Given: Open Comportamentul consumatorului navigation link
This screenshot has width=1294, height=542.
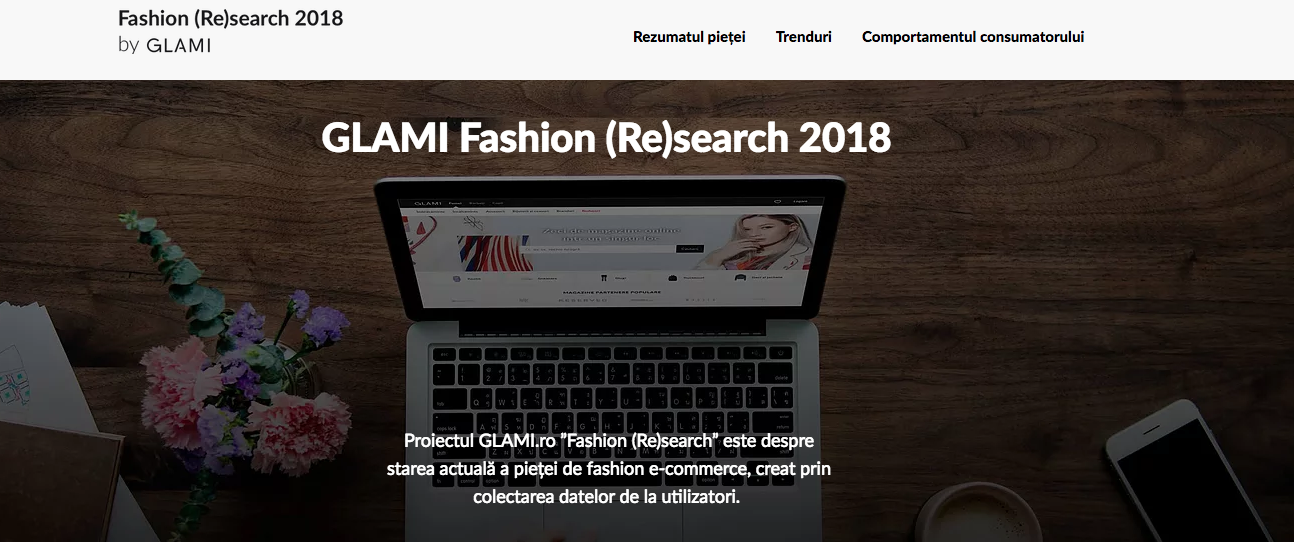Looking at the screenshot, I should pos(973,37).
